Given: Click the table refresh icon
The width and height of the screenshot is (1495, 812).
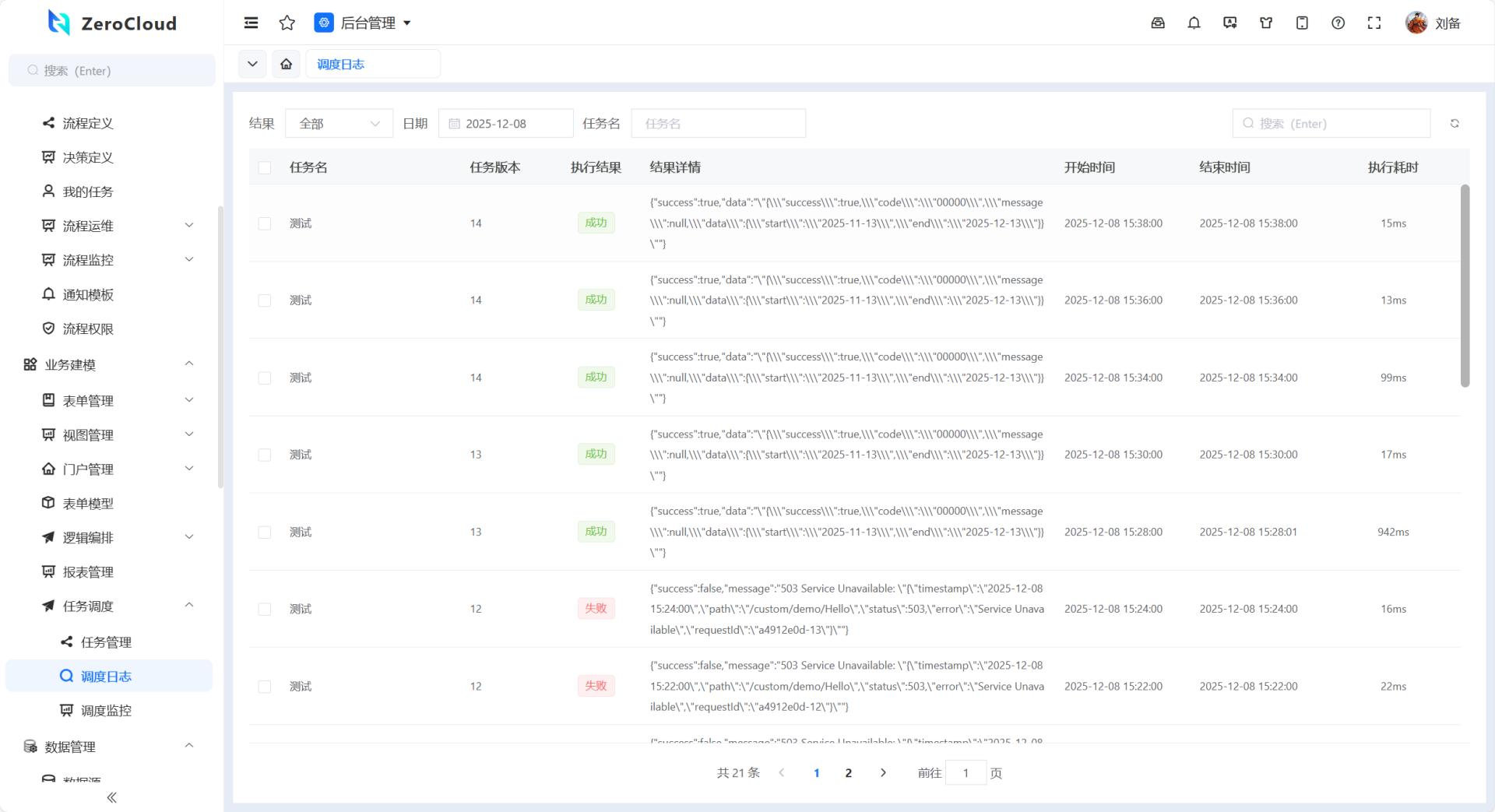Looking at the screenshot, I should (1454, 124).
